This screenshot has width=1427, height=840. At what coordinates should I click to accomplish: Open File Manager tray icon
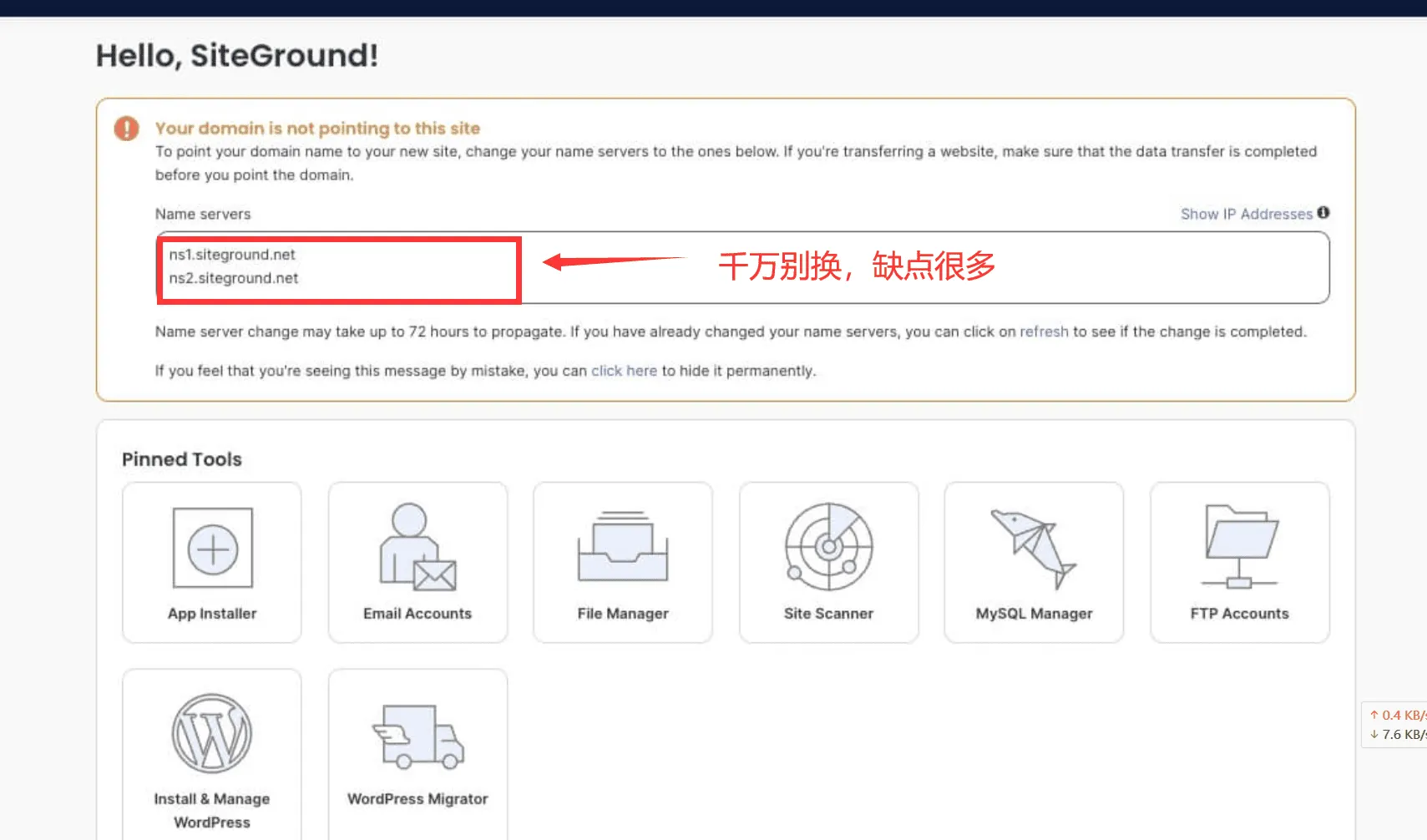pyautogui.click(x=622, y=546)
